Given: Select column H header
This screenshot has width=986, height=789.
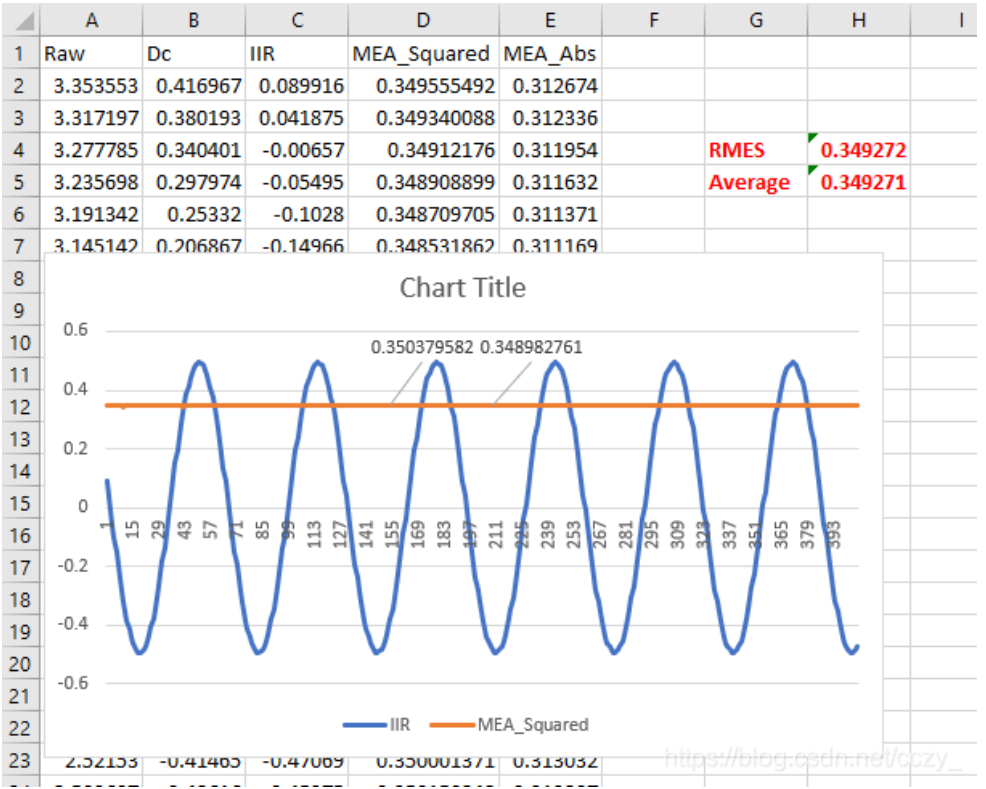Looking at the screenshot, I should click(858, 20).
